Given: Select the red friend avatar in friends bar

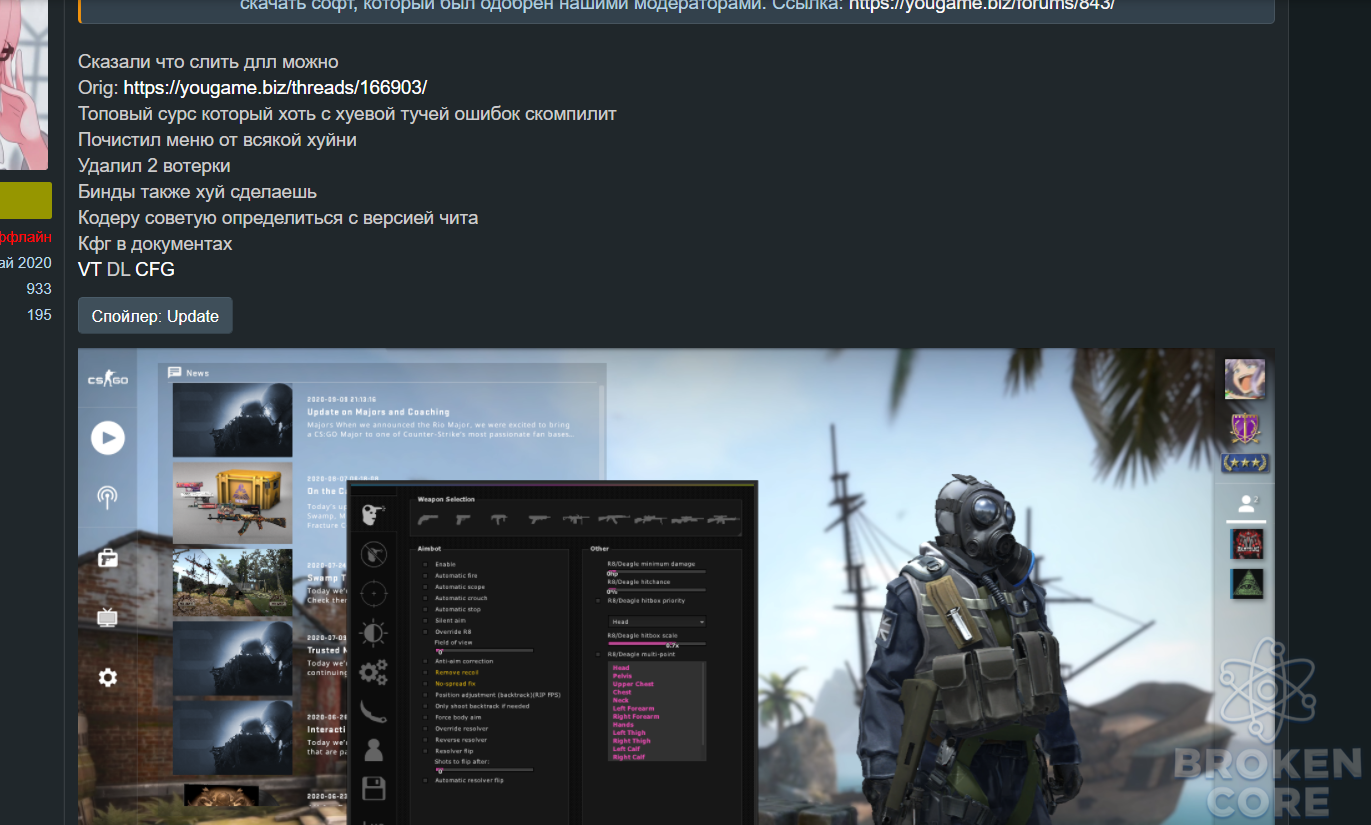Looking at the screenshot, I should pyautogui.click(x=1246, y=544).
